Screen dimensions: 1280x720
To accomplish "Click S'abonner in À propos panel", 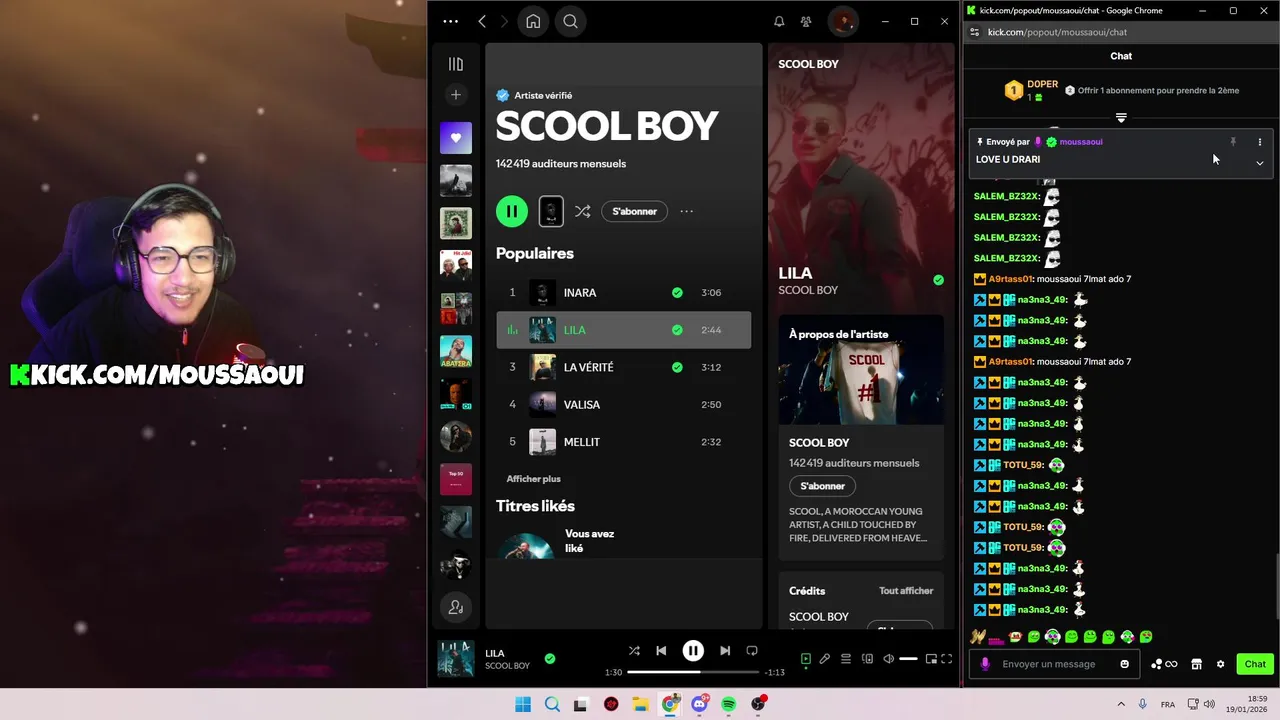I will (822, 486).
